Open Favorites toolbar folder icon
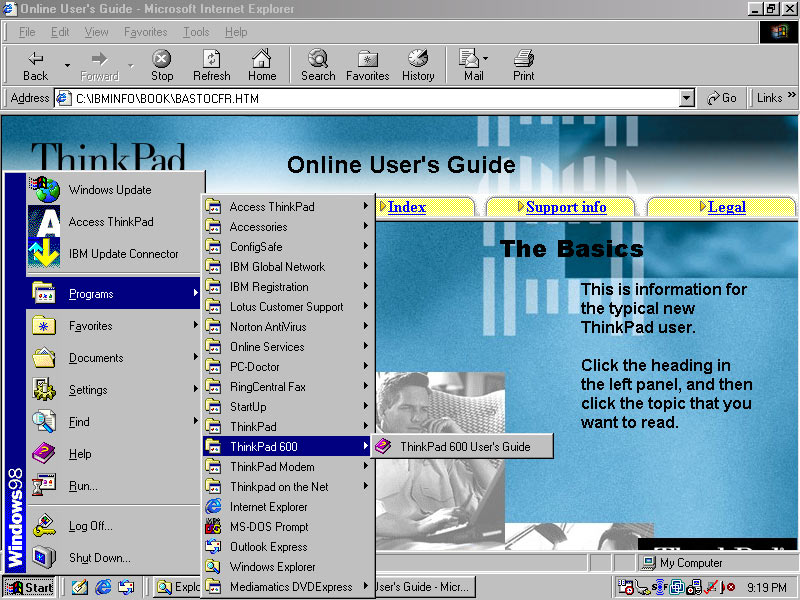 pos(367,59)
